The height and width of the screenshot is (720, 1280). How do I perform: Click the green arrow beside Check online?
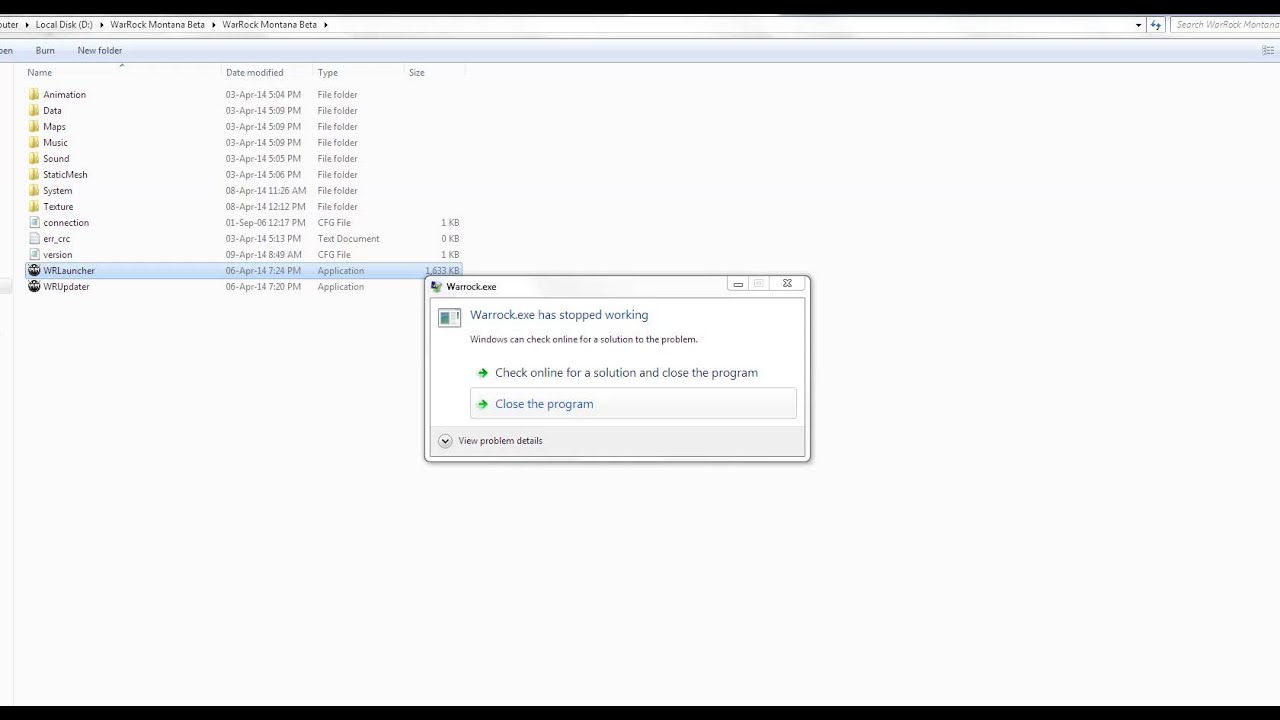point(482,373)
